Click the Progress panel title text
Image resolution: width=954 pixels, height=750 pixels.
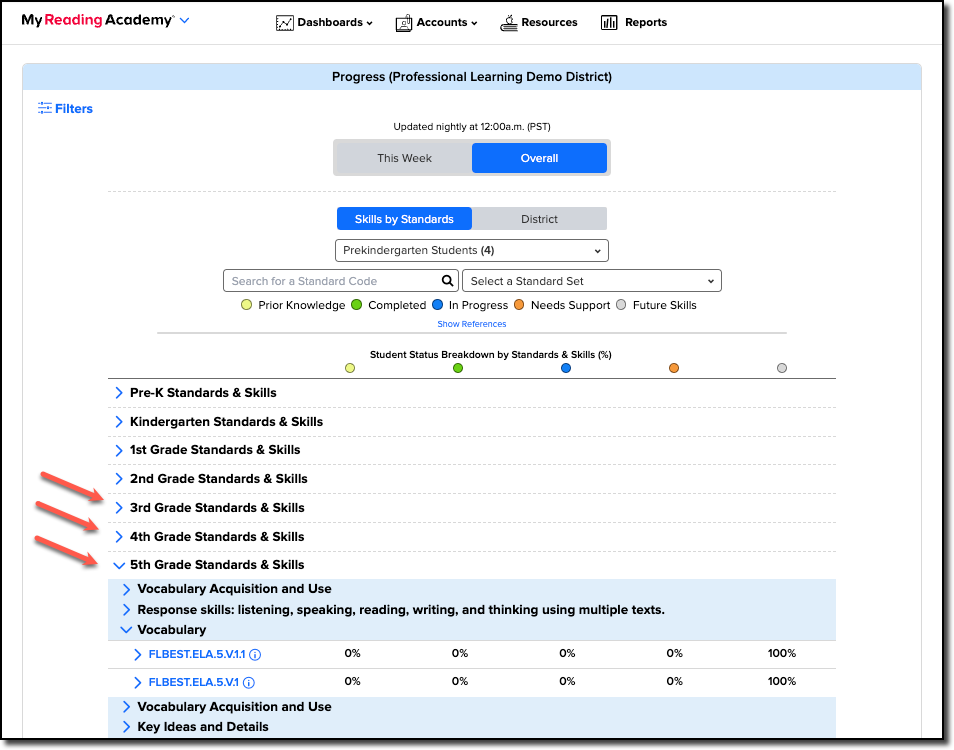pyautogui.click(x=472, y=77)
